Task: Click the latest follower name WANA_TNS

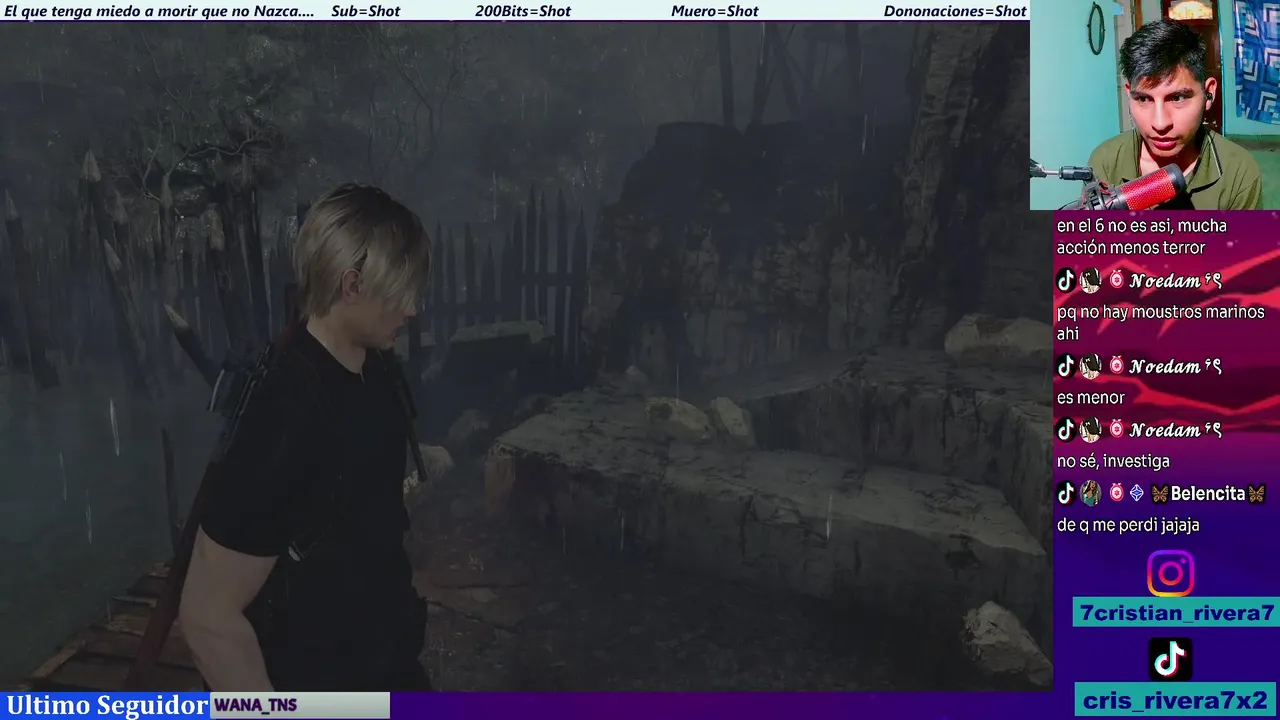Action: [x=256, y=705]
